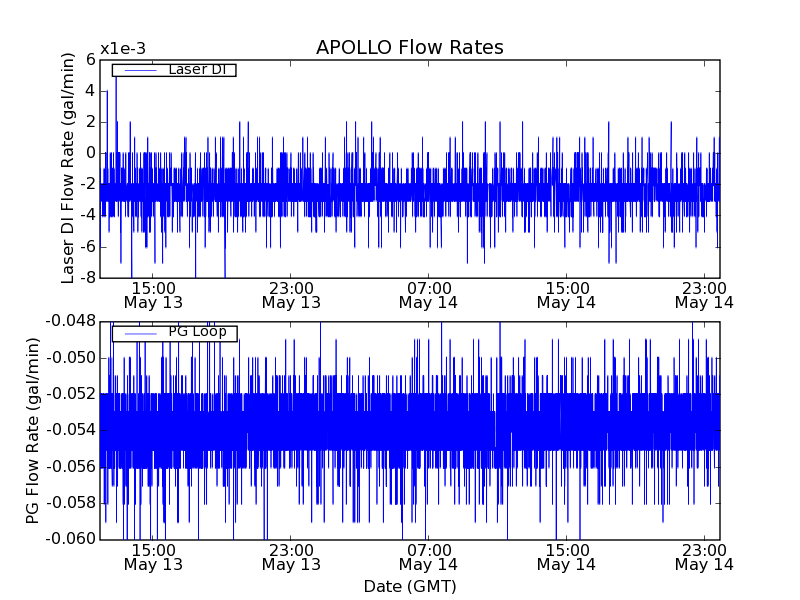
Task: Click the blue line sample in Laser DI legend
Action: click(x=139, y=70)
